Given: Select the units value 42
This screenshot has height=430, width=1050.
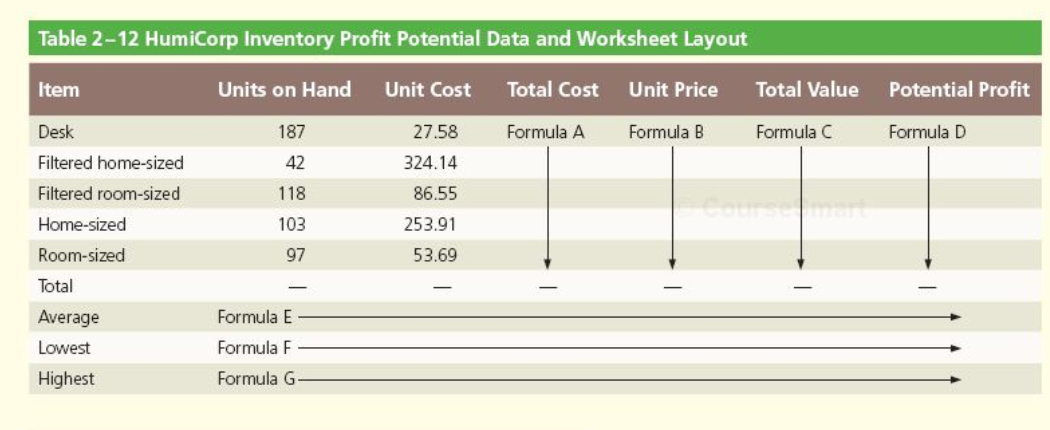Looking at the screenshot, I should [295, 163].
